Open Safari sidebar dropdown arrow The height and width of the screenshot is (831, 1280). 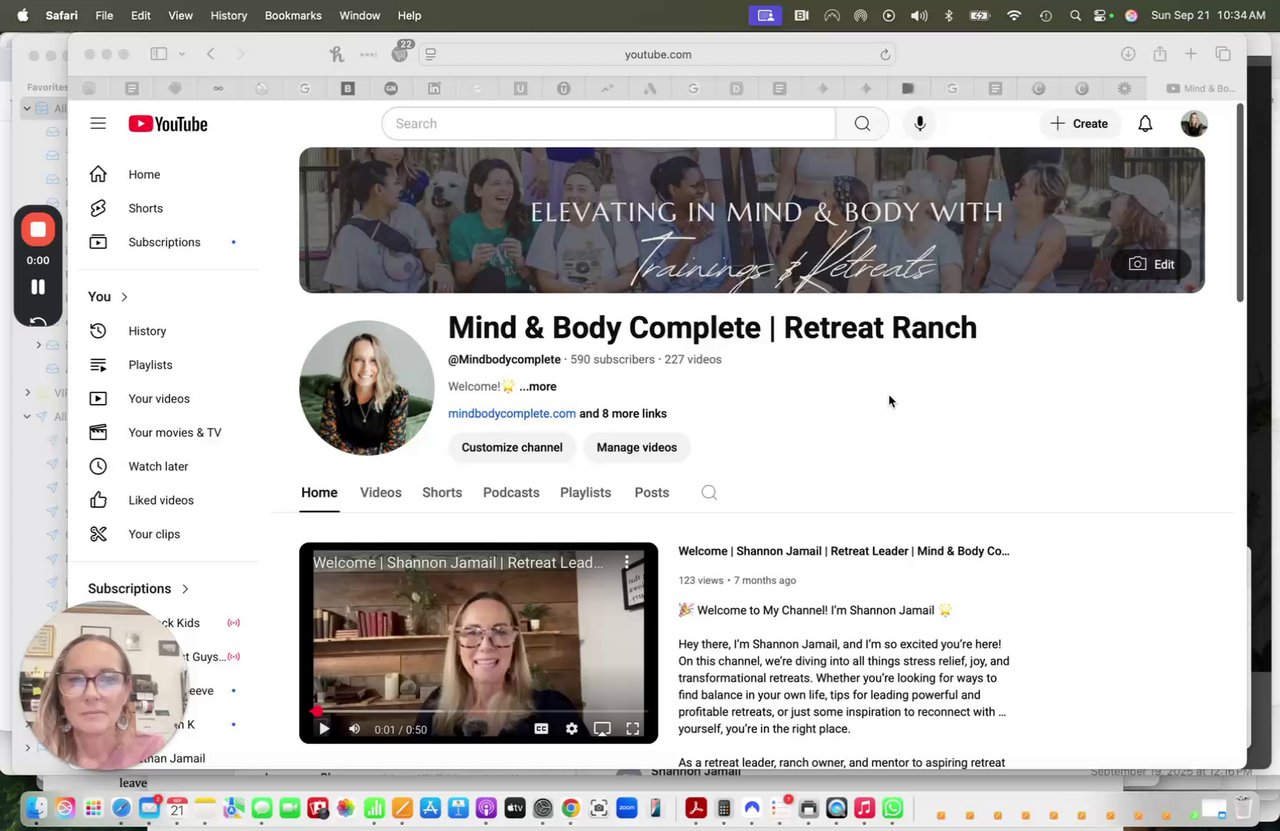tap(181, 54)
